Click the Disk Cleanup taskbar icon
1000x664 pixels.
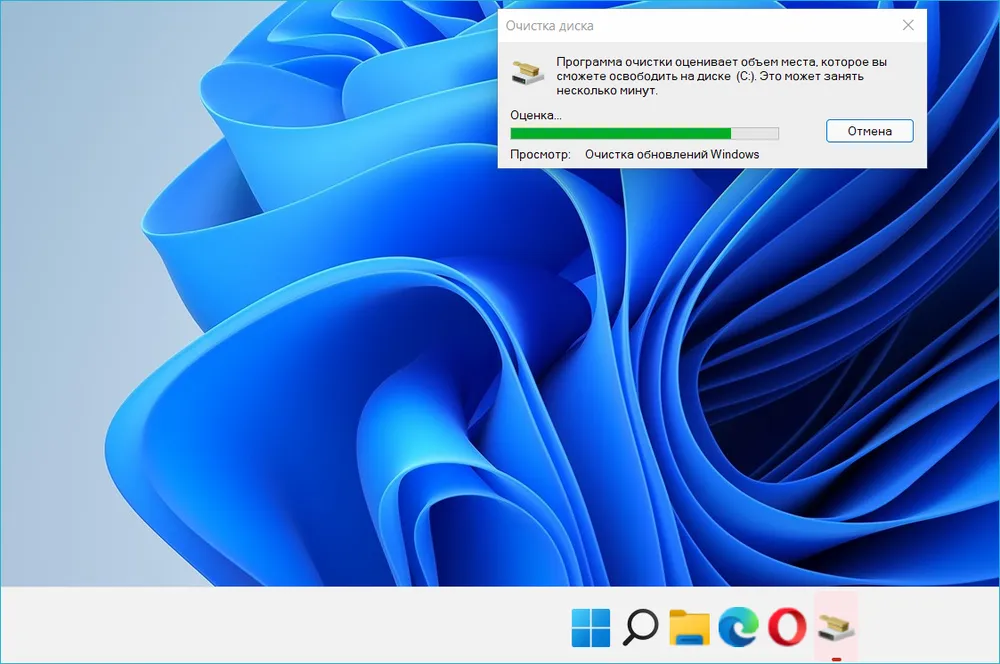[836, 627]
